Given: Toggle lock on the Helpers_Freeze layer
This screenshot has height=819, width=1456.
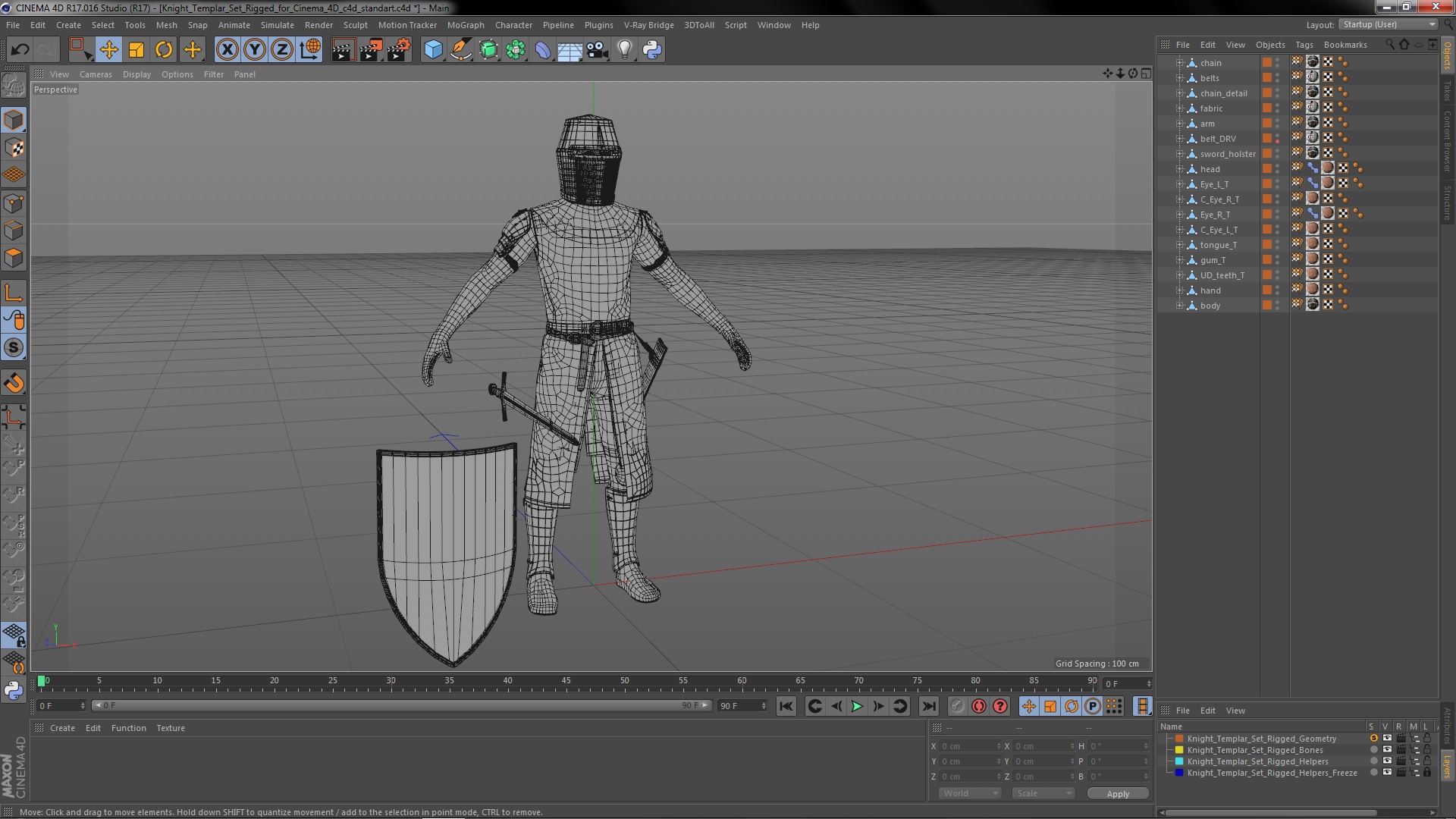Looking at the screenshot, I should pos(1426,773).
